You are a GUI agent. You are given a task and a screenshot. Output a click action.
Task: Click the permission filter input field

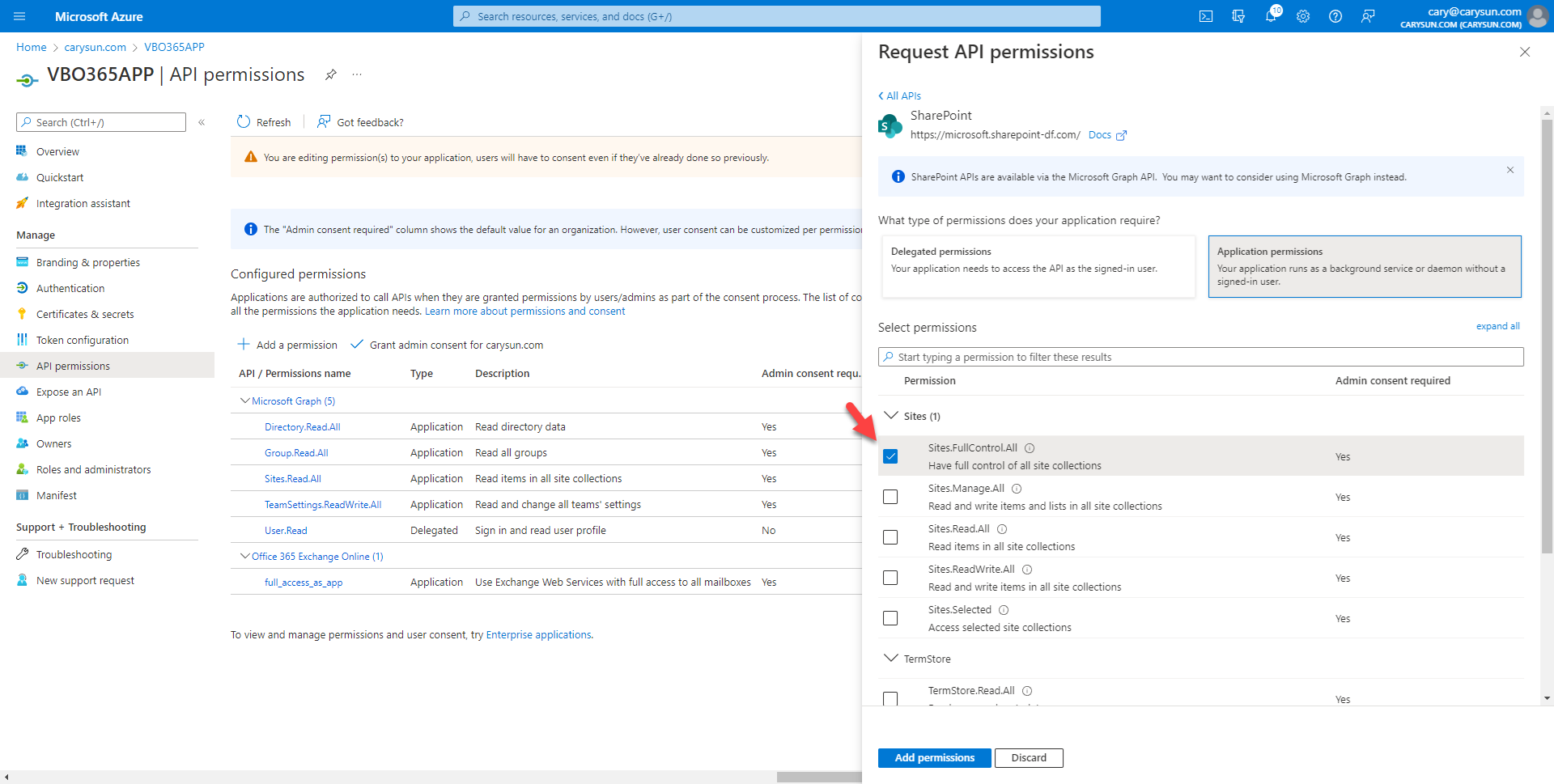(x=1201, y=357)
